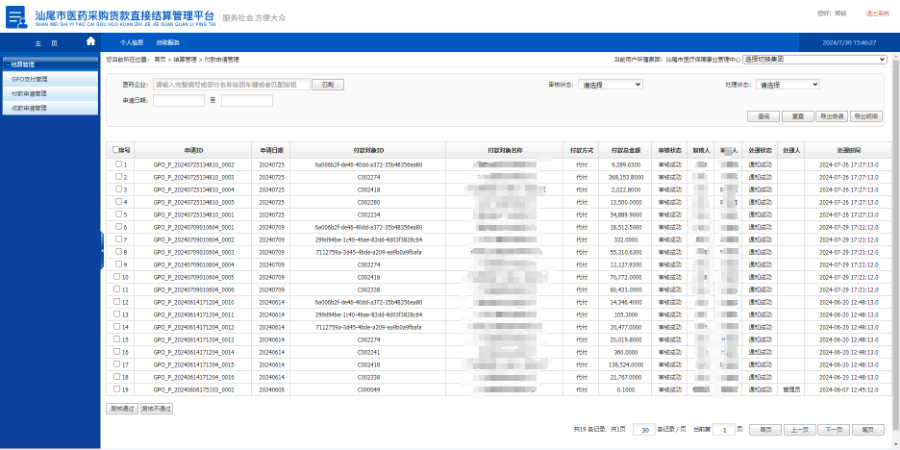Viewport: 900px width, 450px height.
Task: Check the checkbox for row 1
Action: point(117,164)
